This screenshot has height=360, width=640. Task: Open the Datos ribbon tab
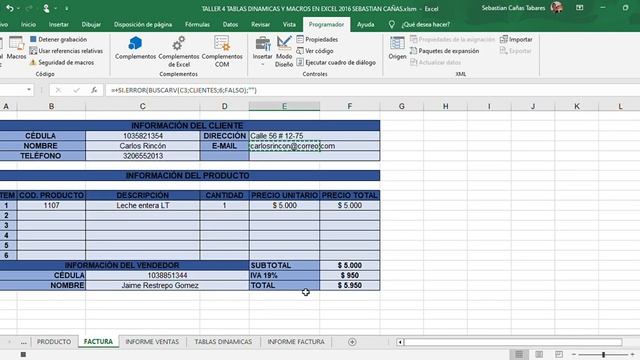[230, 24]
